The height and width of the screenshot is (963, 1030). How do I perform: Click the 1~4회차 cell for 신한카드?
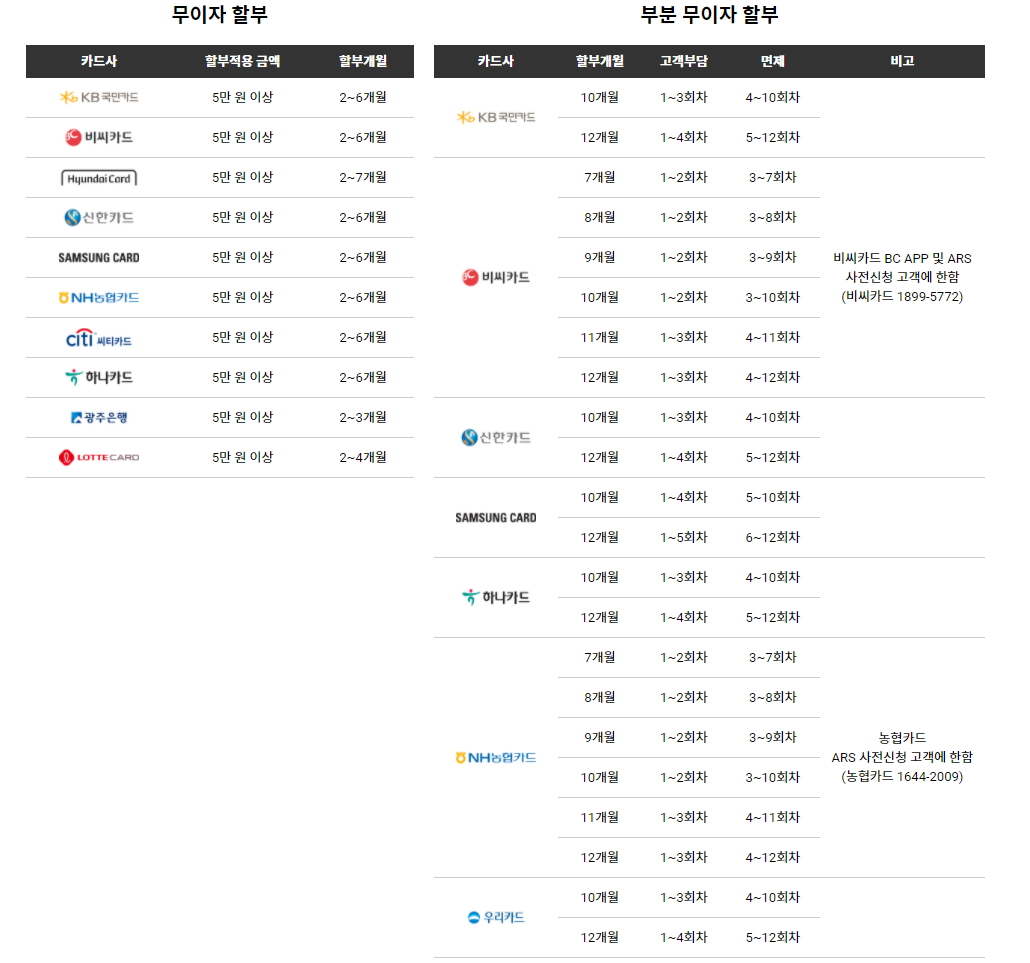684,457
